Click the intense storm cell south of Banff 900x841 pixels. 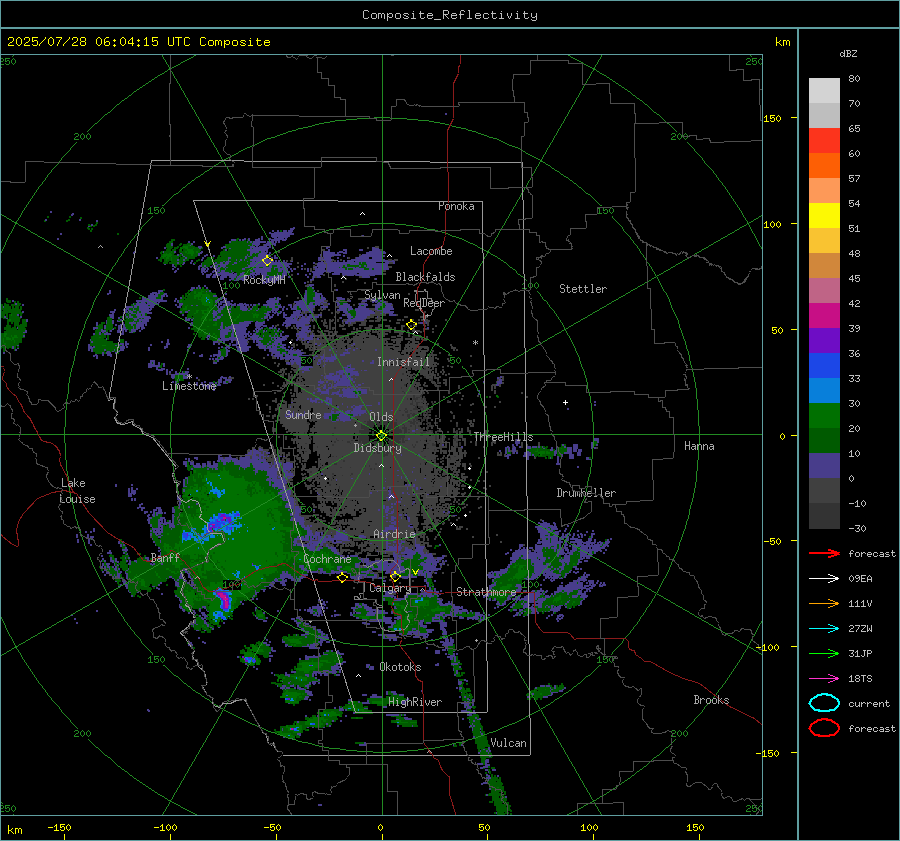pos(223,600)
